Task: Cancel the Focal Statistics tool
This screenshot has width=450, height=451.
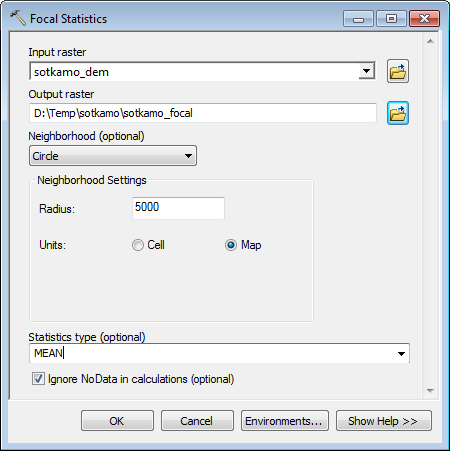Action: click(197, 421)
